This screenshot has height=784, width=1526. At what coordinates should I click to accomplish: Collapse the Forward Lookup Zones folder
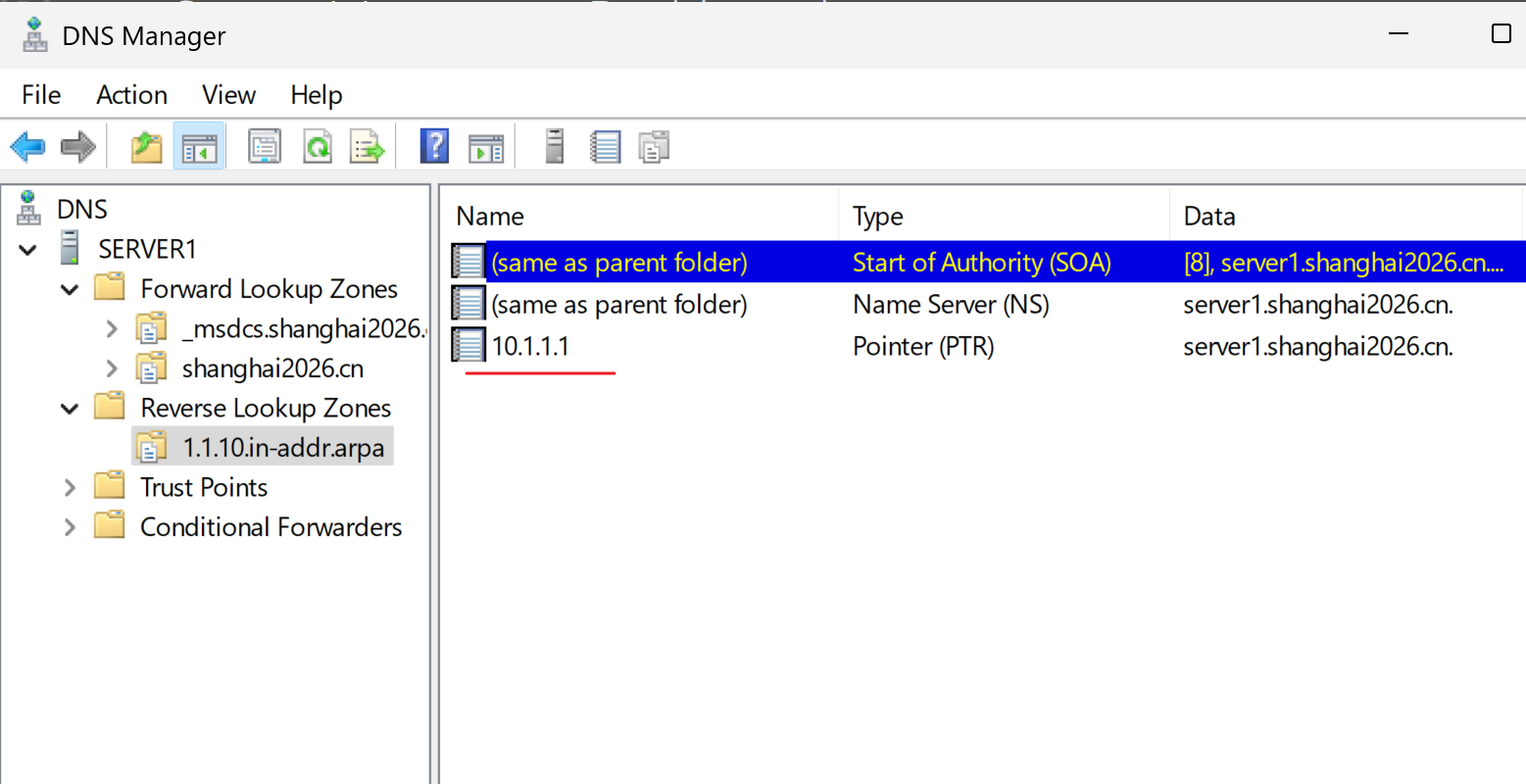click(70, 290)
